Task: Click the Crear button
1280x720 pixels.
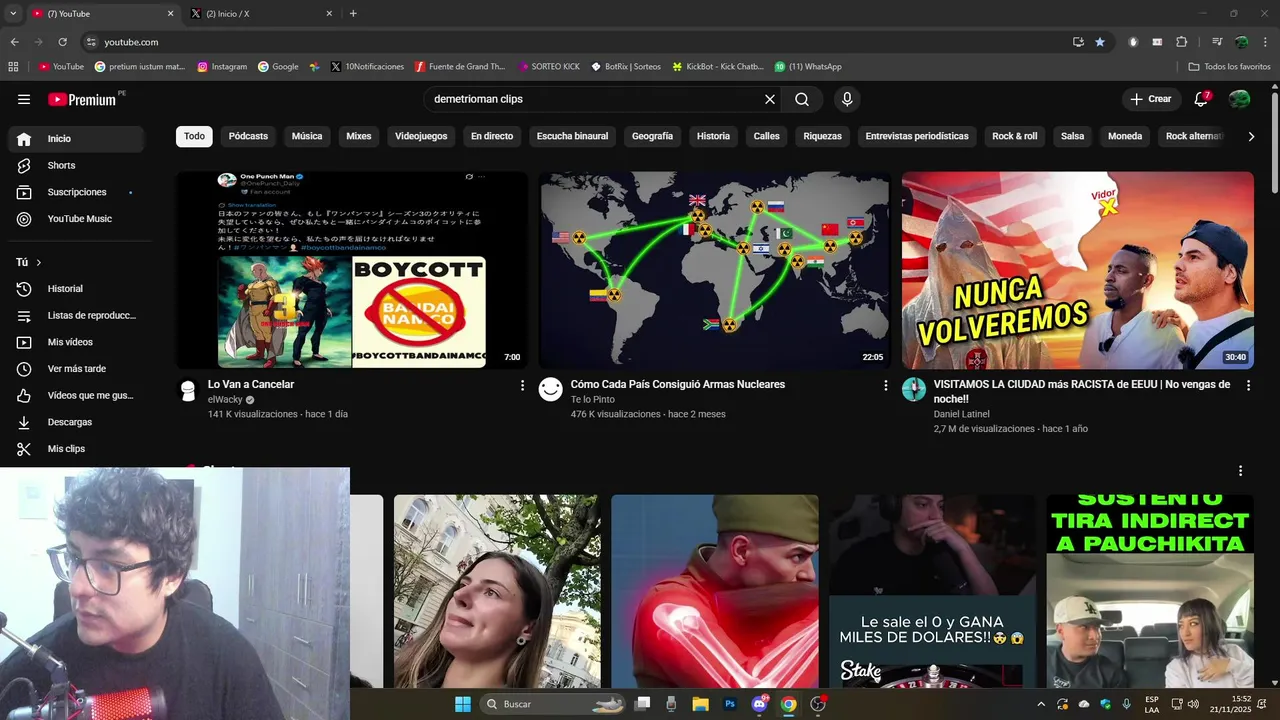Action: pos(1150,99)
